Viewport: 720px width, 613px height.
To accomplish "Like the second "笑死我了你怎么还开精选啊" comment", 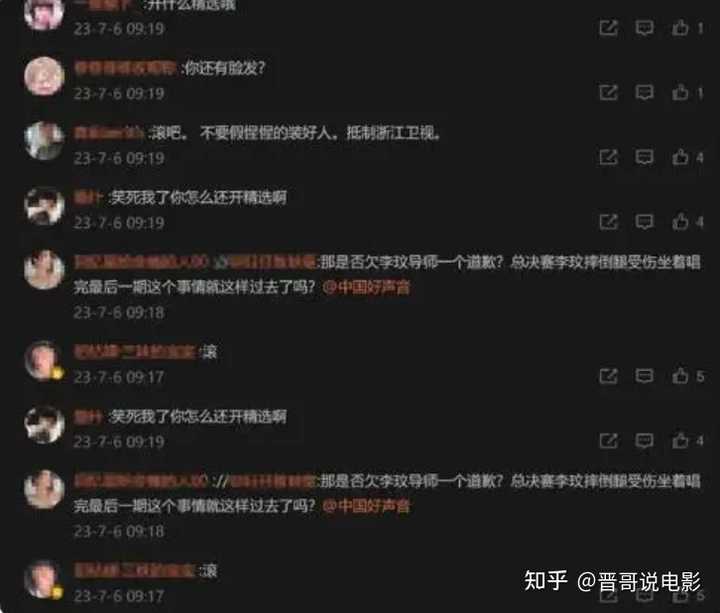I will click(x=680, y=441).
